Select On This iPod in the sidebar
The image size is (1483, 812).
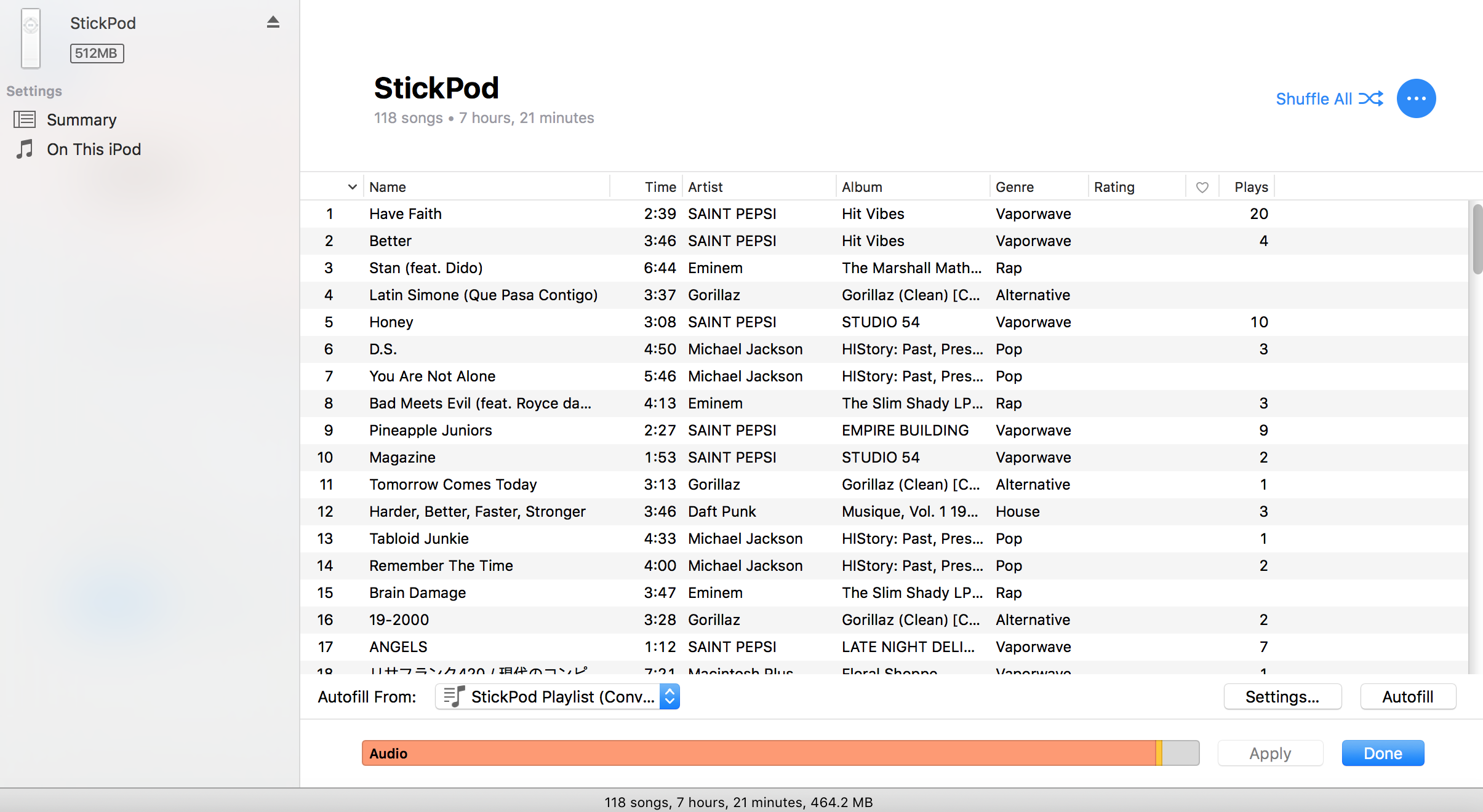click(94, 149)
